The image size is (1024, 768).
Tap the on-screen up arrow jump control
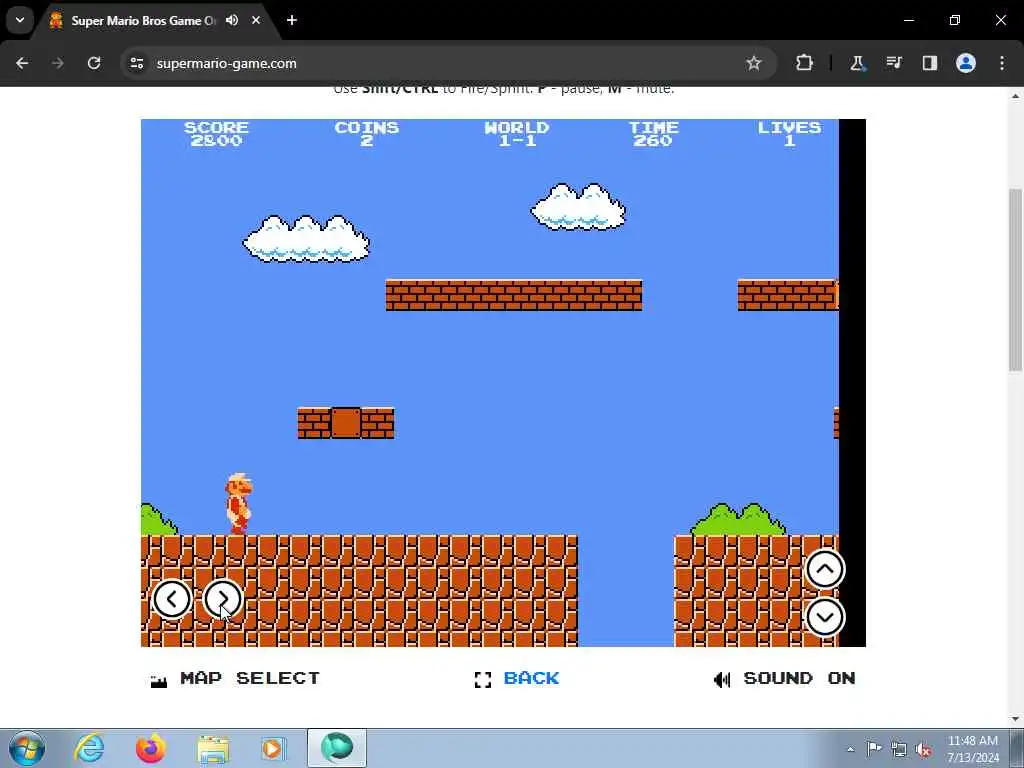[825, 569]
